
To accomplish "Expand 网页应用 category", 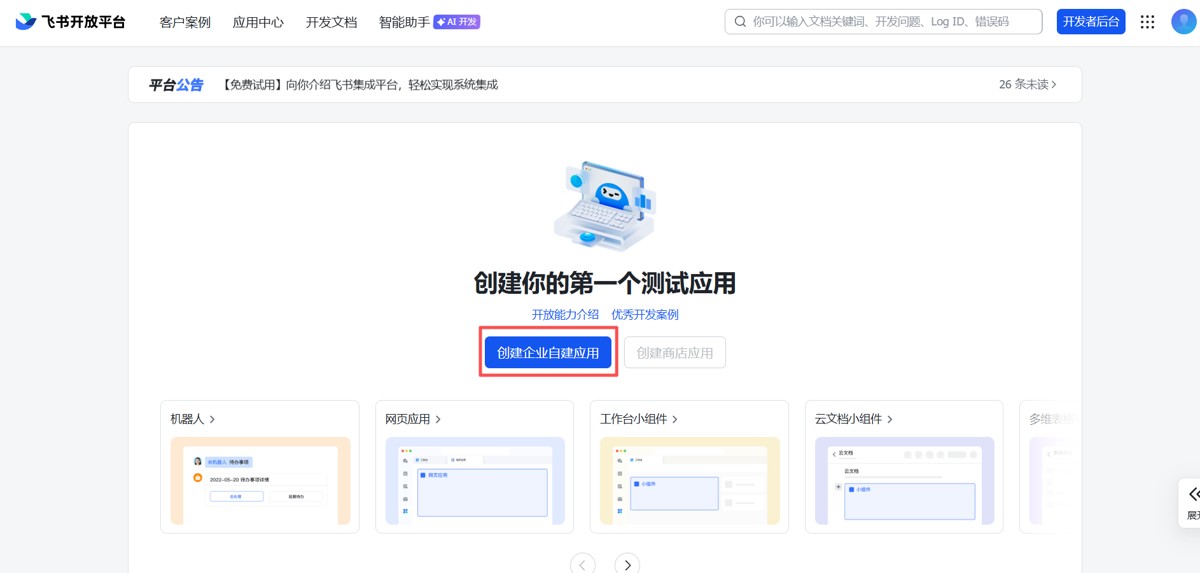I will tap(413, 419).
